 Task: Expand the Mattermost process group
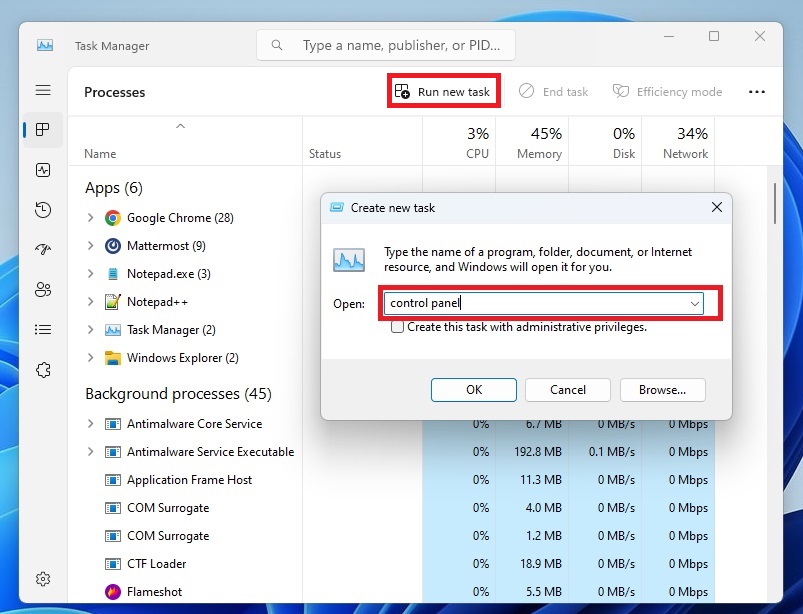pos(91,246)
